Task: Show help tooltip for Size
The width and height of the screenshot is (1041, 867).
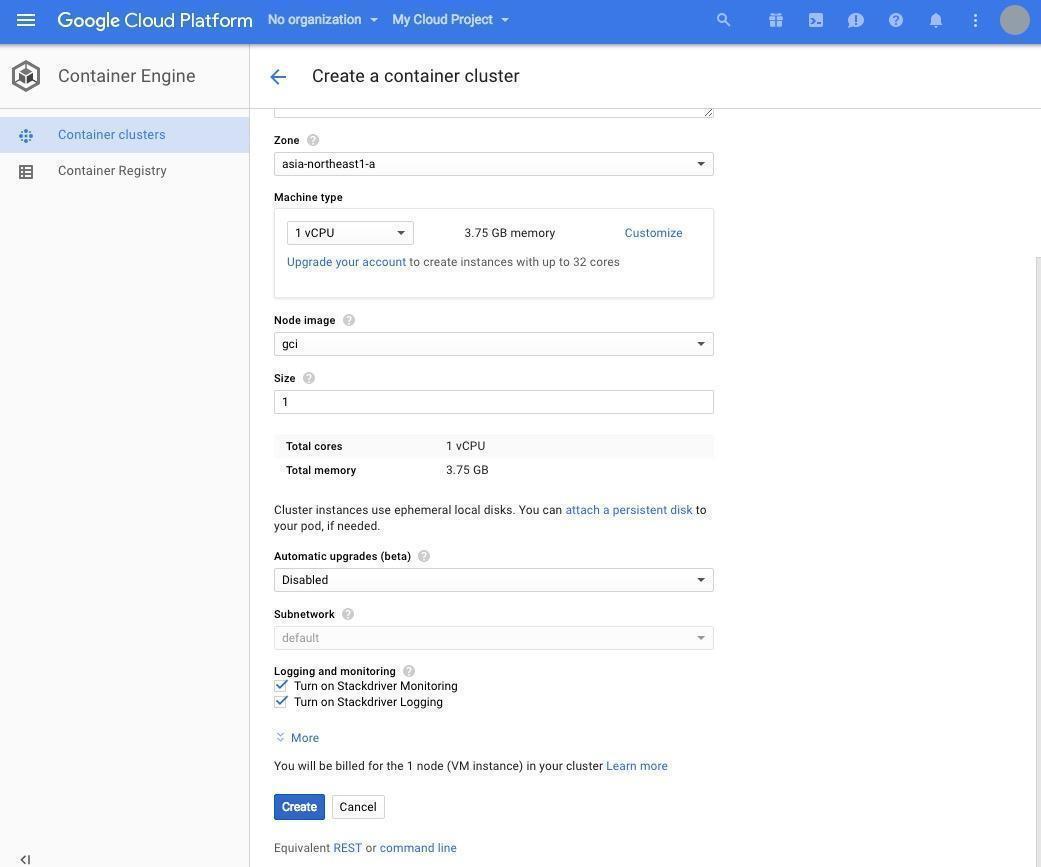Action: [309, 378]
